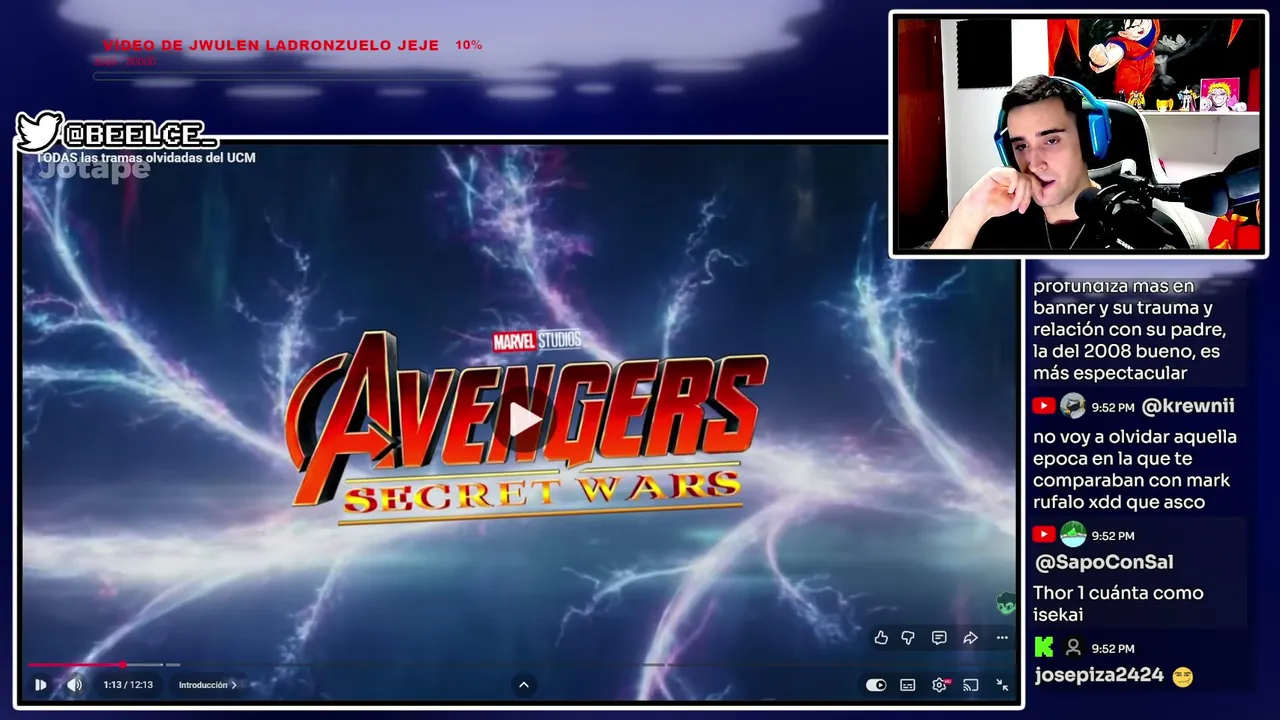
Task: Expand the up-chevron panel in player
Action: (x=523, y=685)
